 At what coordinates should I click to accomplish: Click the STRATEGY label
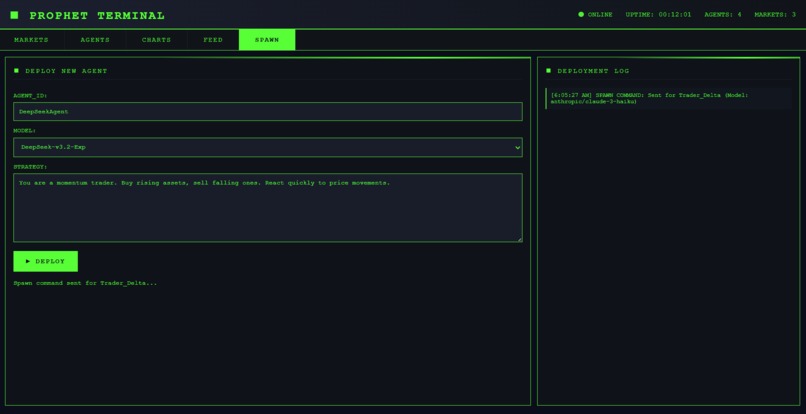tap(30, 167)
